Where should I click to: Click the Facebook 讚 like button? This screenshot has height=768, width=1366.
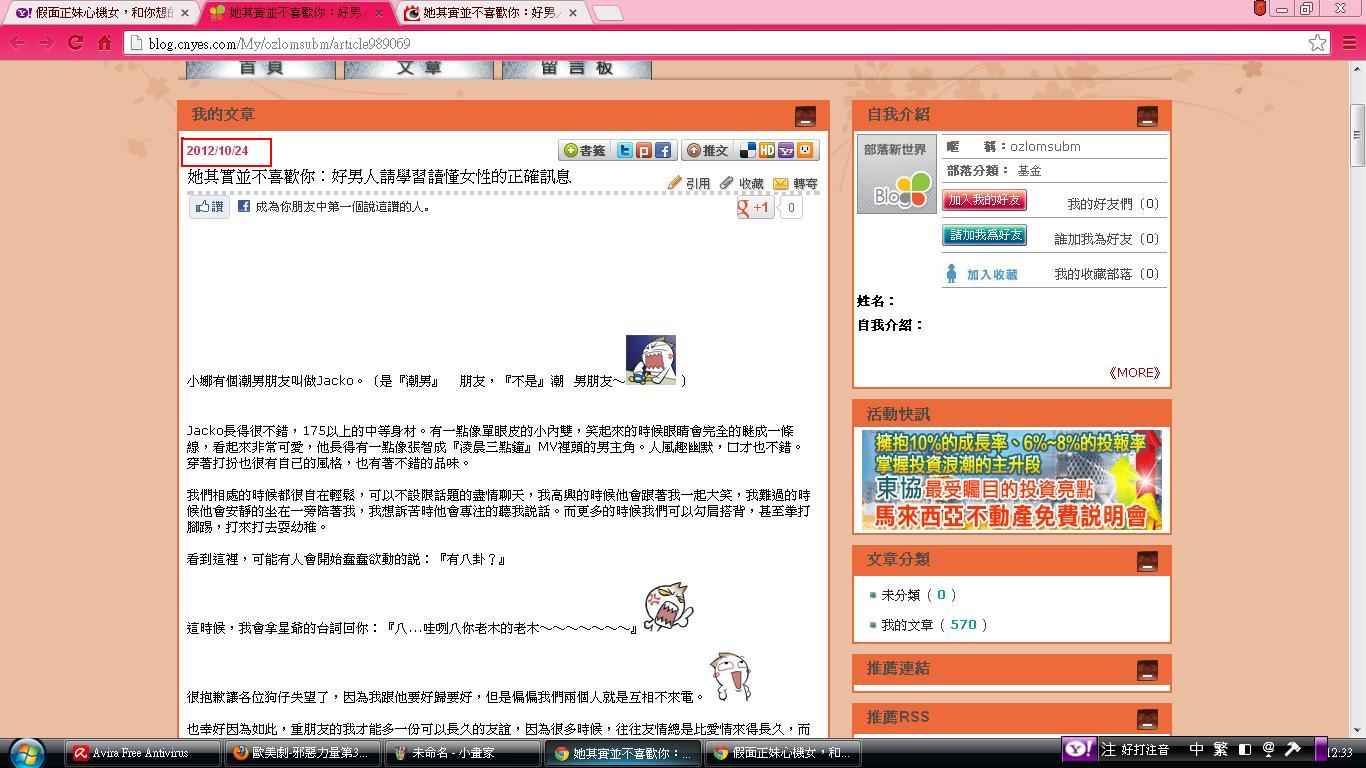(x=209, y=207)
